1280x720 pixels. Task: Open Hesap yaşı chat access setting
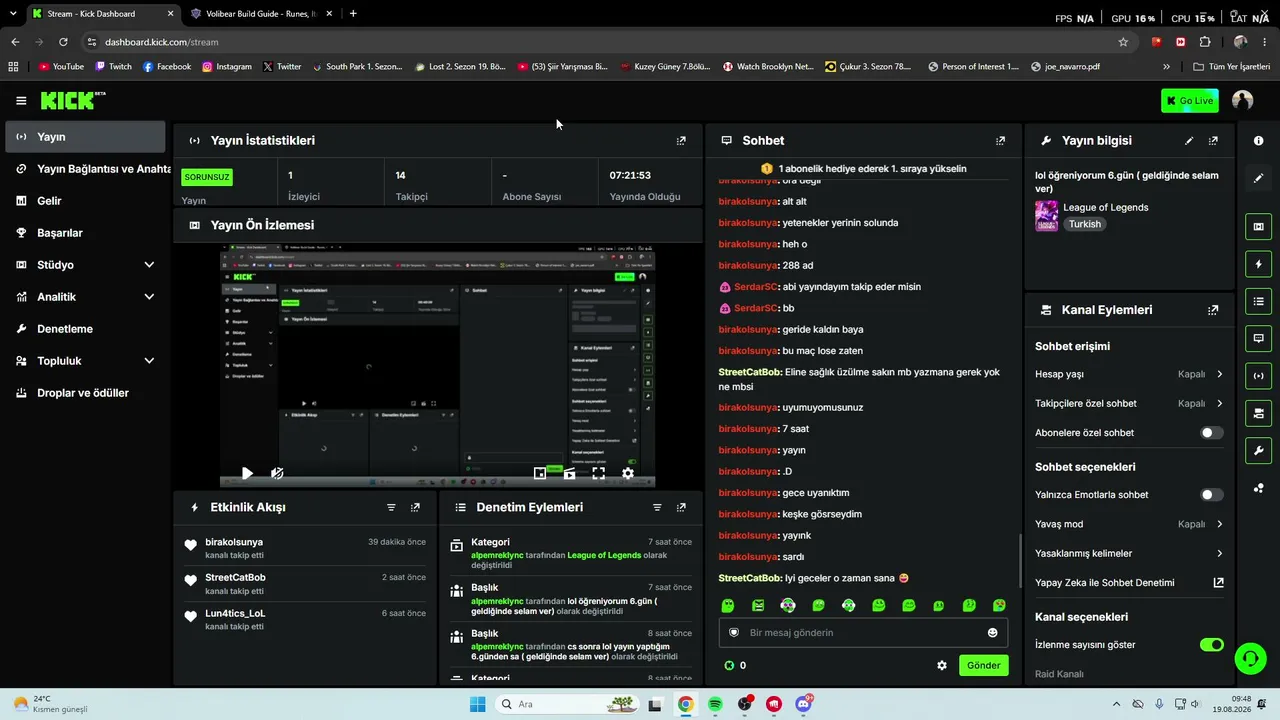(1129, 374)
